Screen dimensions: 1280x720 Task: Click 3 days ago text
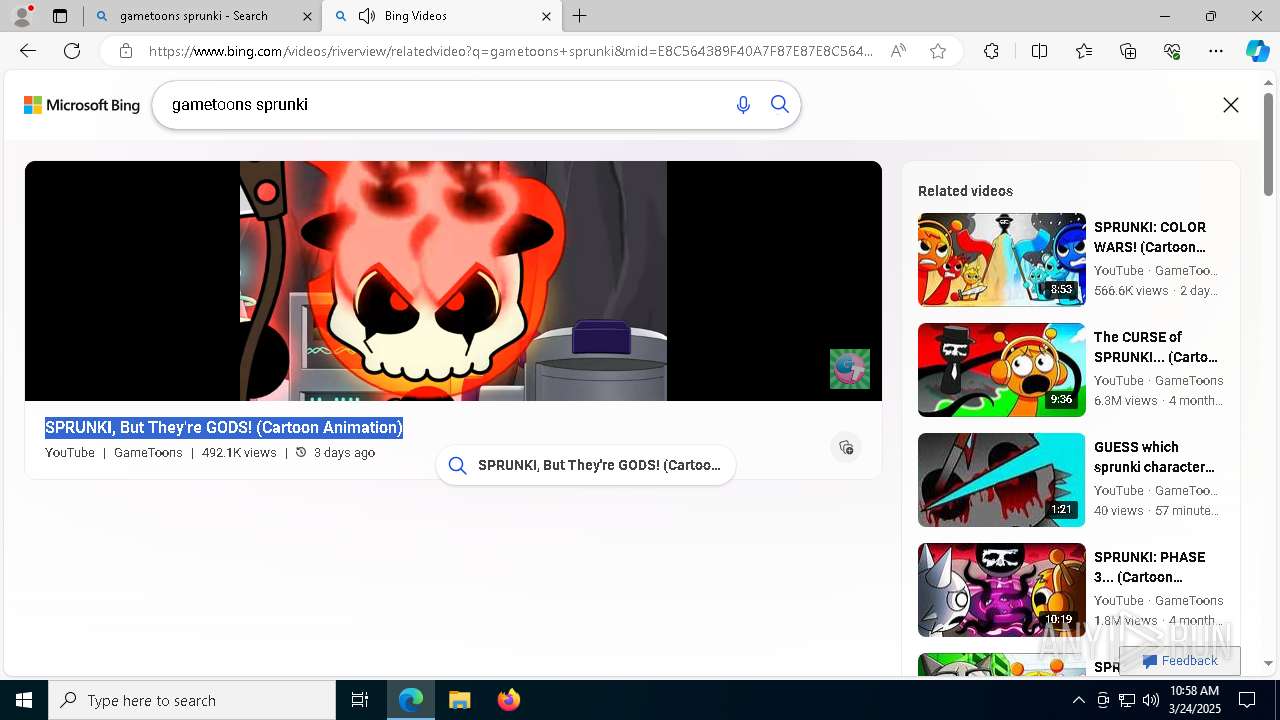[x=344, y=453]
